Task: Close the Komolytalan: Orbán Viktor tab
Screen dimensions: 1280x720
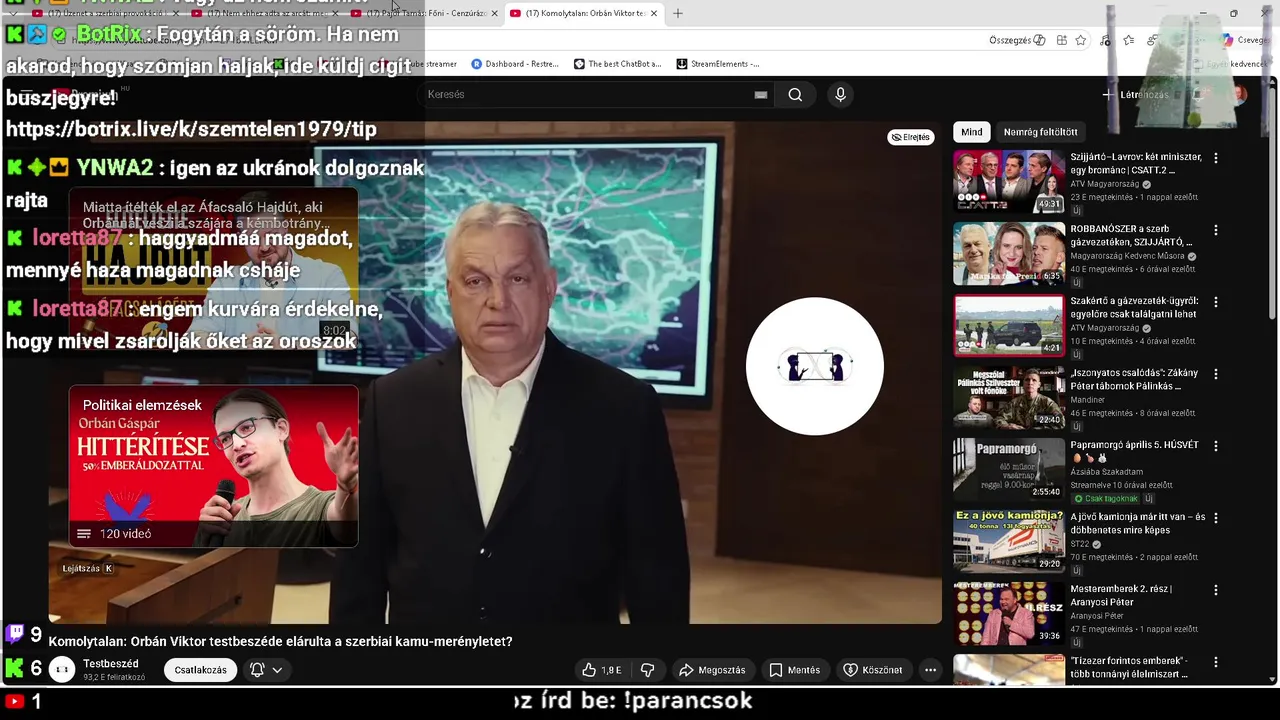Action: (654, 13)
